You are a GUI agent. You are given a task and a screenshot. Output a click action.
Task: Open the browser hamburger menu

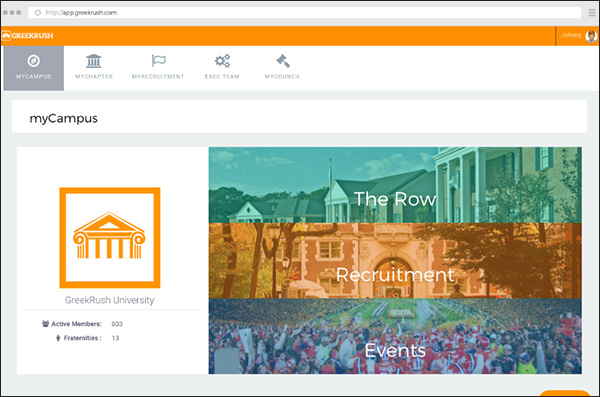click(x=592, y=13)
